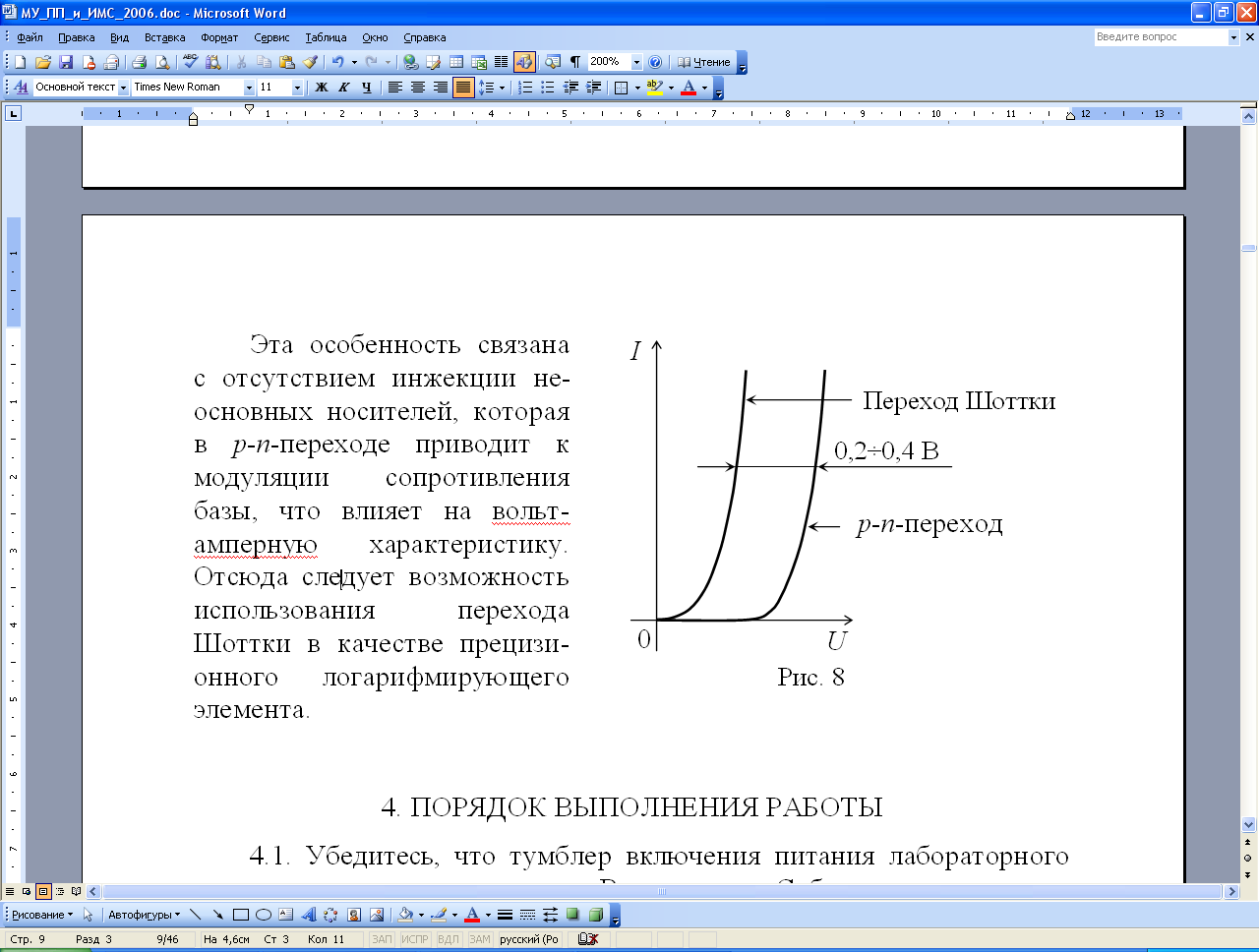Start a bulleted list
Viewport: 1259px width, 952px height.
click(x=548, y=88)
